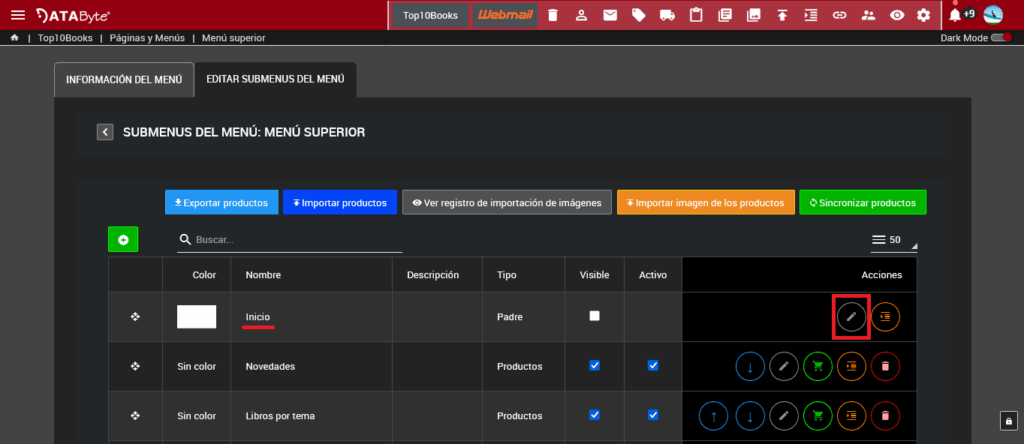Uncheck the Activo checkbox for Novedades
Image resolution: width=1024 pixels, height=444 pixels.
pyautogui.click(x=653, y=366)
